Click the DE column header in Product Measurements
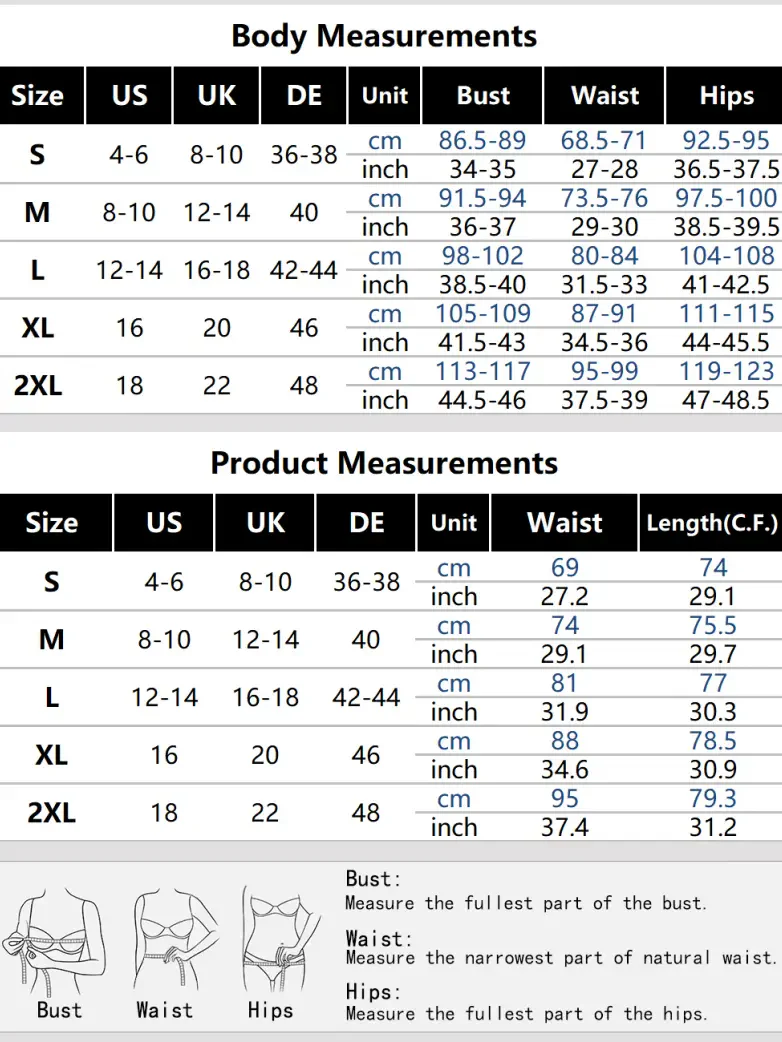 point(366,523)
